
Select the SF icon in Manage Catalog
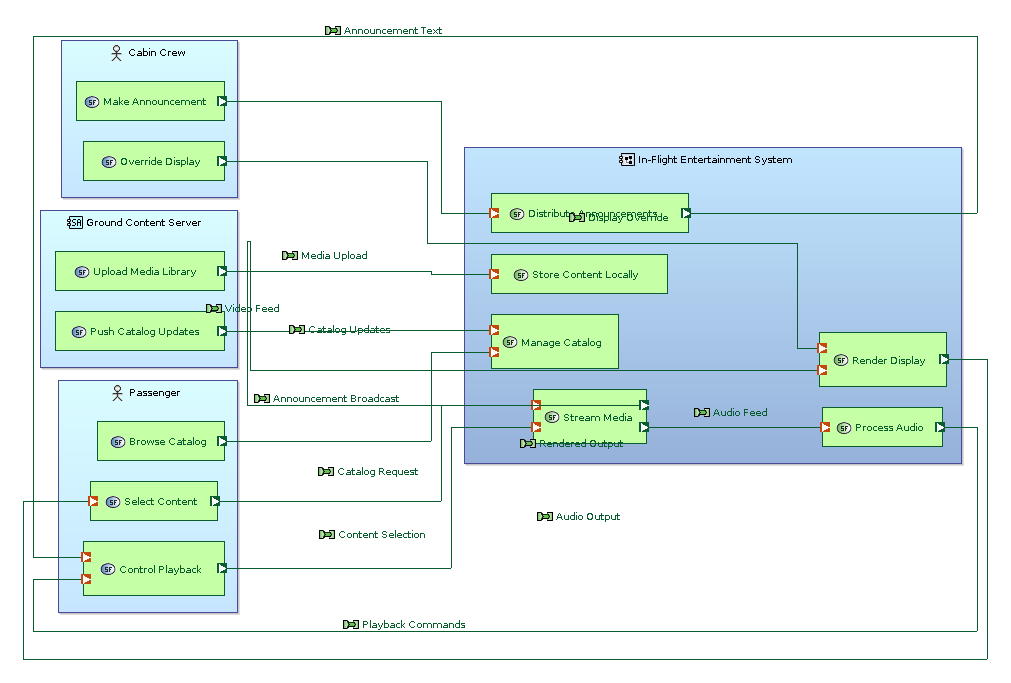point(508,341)
